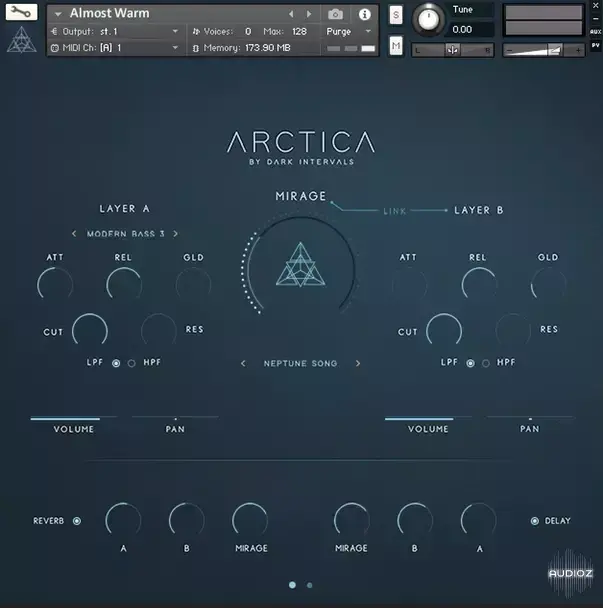Click Layer A REL knob
Viewport: 603px width, 608px height.
pyautogui.click(x=124, y=284)
